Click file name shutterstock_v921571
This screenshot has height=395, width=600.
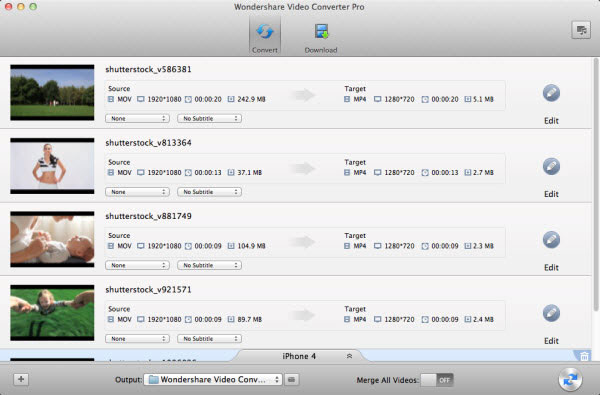point(148,290)
